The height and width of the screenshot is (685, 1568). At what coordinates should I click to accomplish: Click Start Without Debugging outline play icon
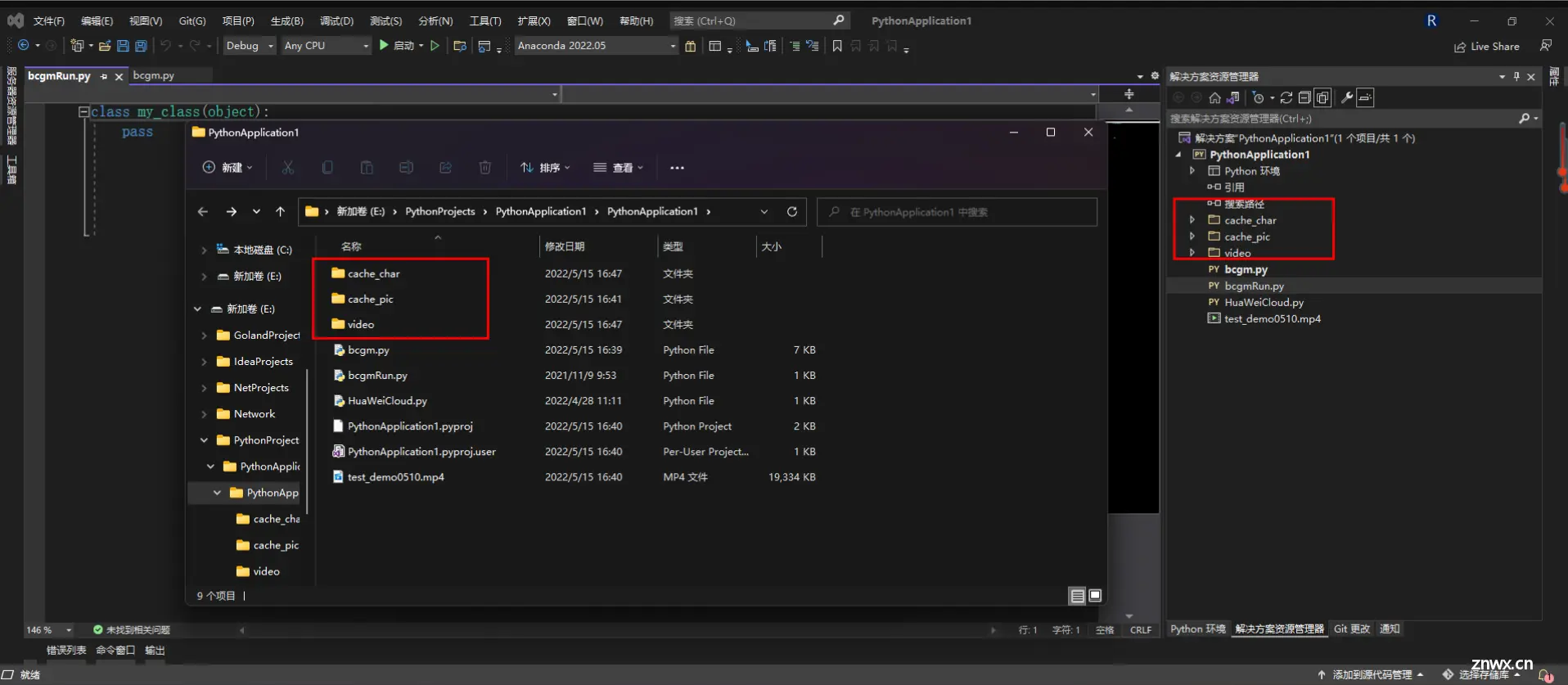pyautogui.click(x=435, y=46)
